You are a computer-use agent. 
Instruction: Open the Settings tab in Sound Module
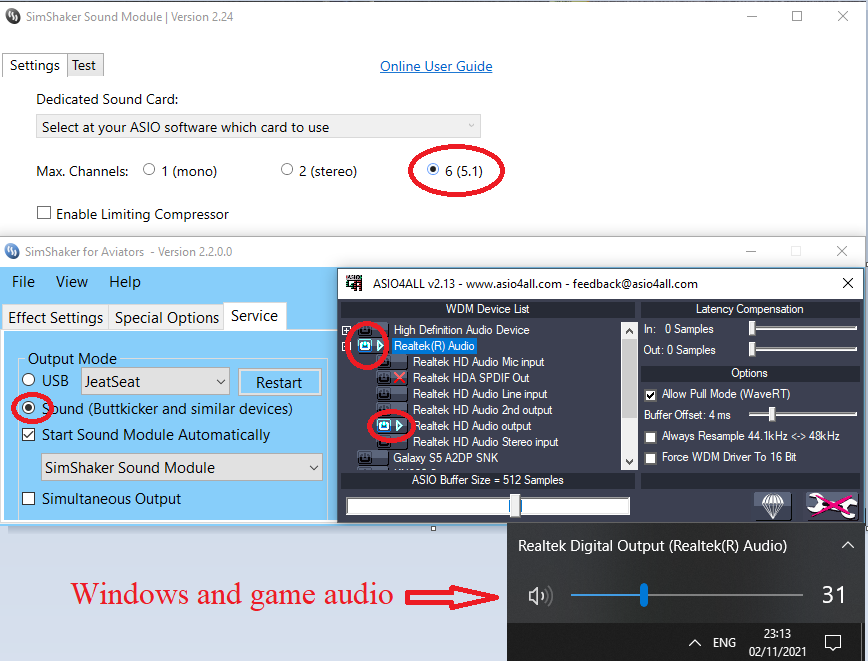point(34,65)
